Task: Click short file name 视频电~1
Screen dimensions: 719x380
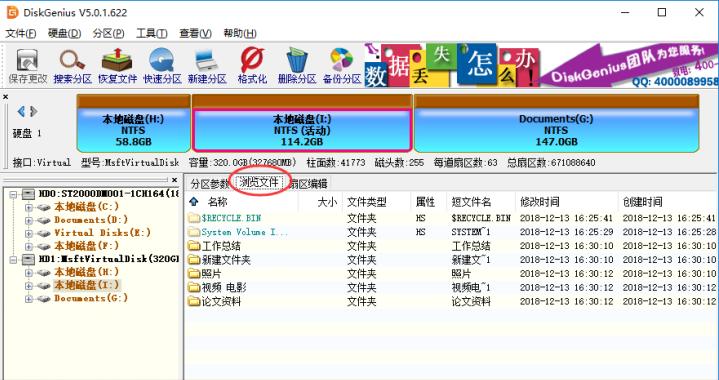Action: click(x=470, y=288)
